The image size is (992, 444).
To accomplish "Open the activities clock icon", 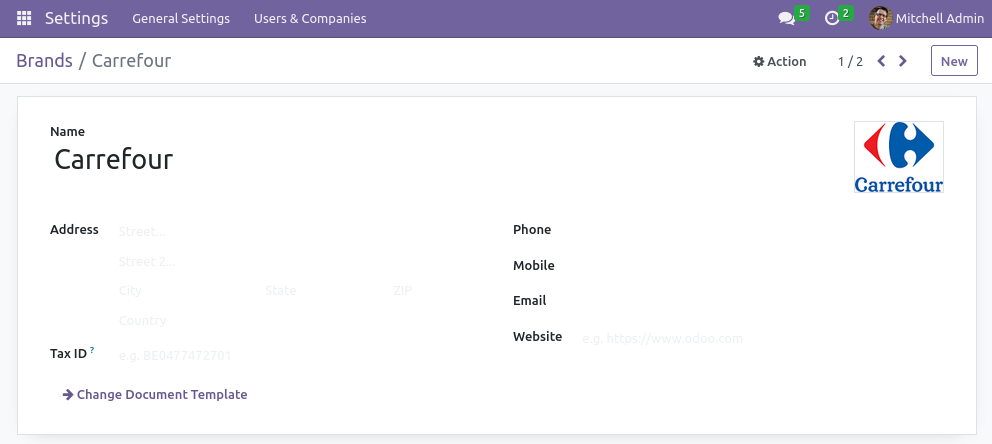I will coord(832,18).
